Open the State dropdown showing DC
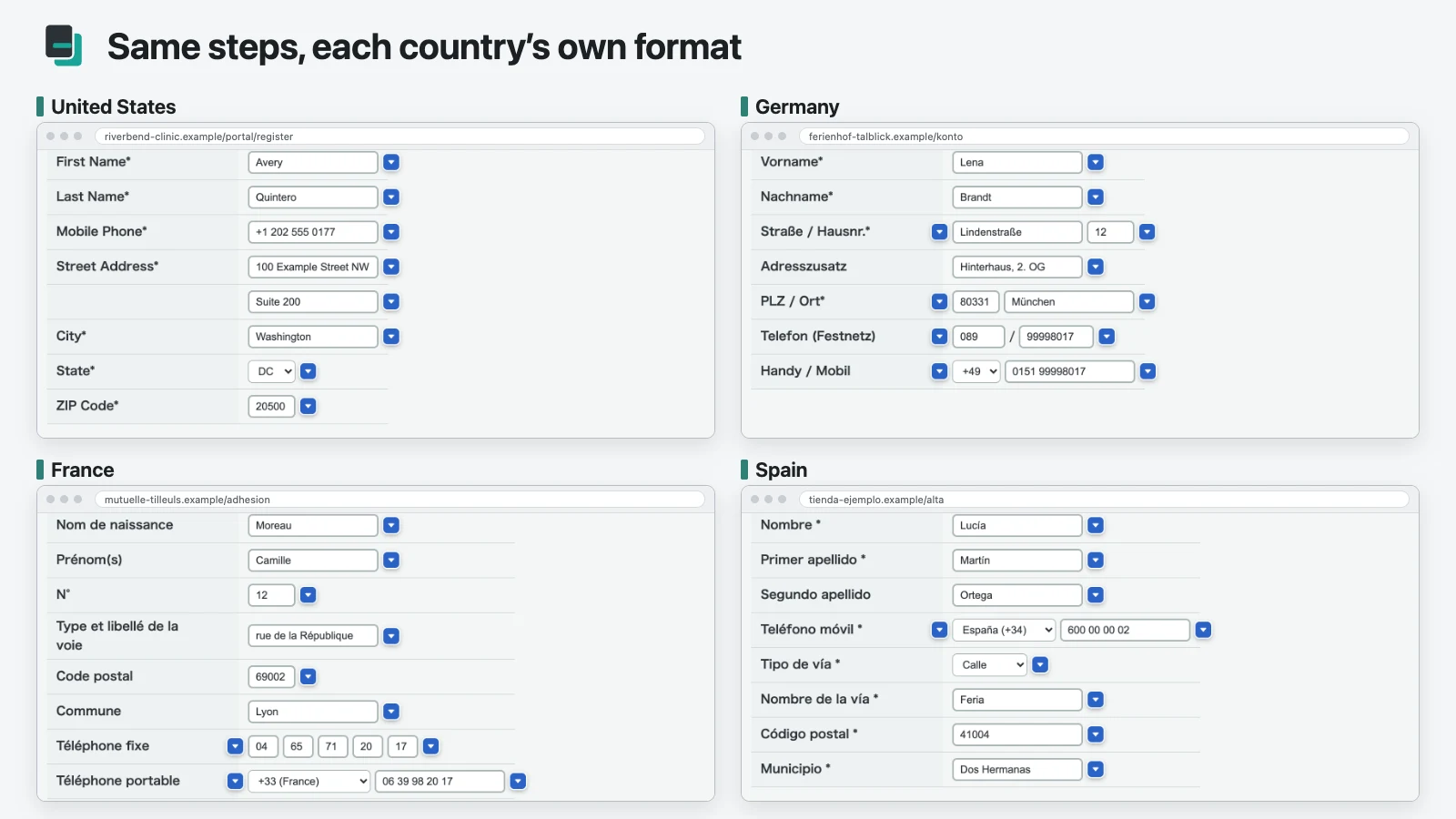 tap(272, 371)
